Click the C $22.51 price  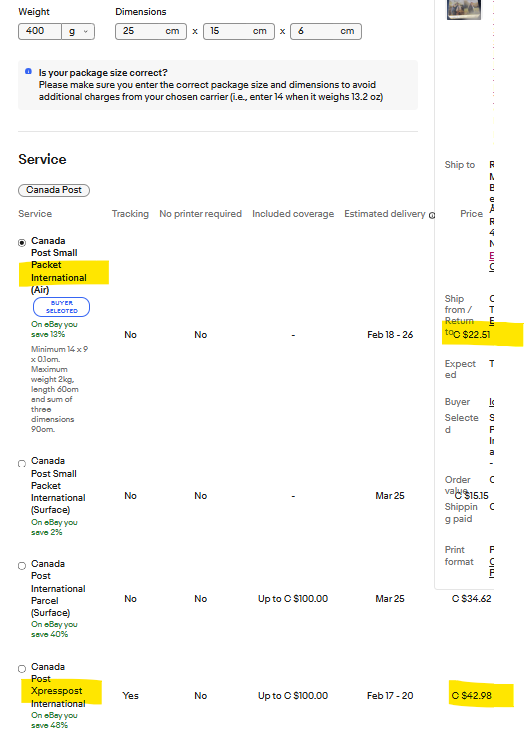point(472,335)
